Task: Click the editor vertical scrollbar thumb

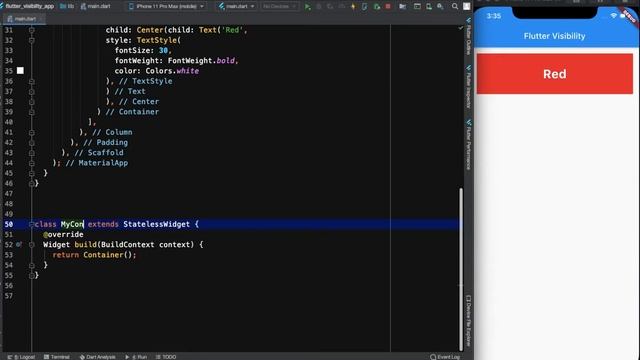Action: [461, 269]
